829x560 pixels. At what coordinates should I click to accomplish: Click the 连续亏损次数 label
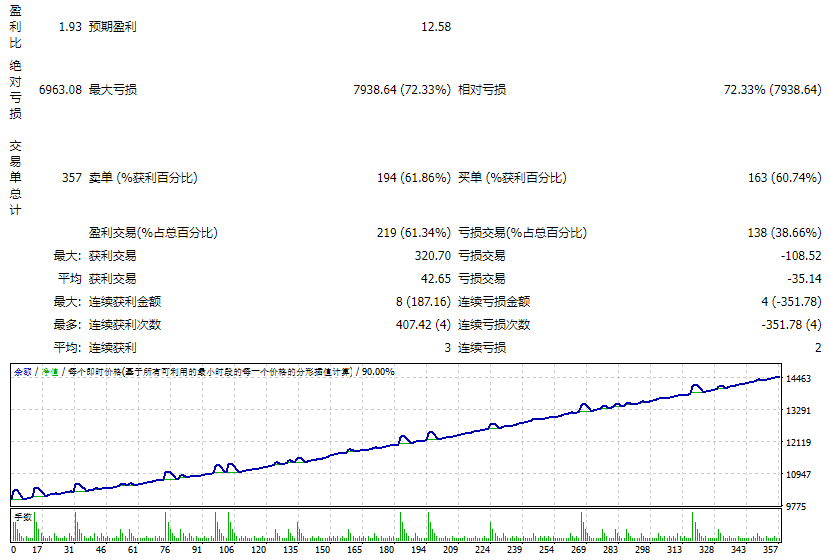pos(494,325)
